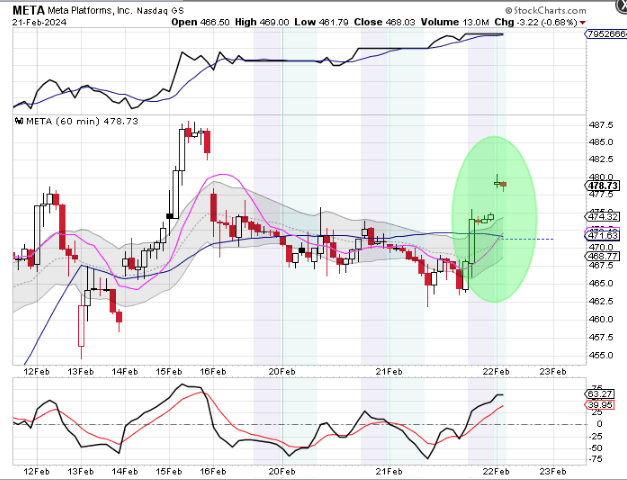The image size is (627, 480).
Task: Click the 13Feb date on main chart axis
Action: [x=80, y=369]
